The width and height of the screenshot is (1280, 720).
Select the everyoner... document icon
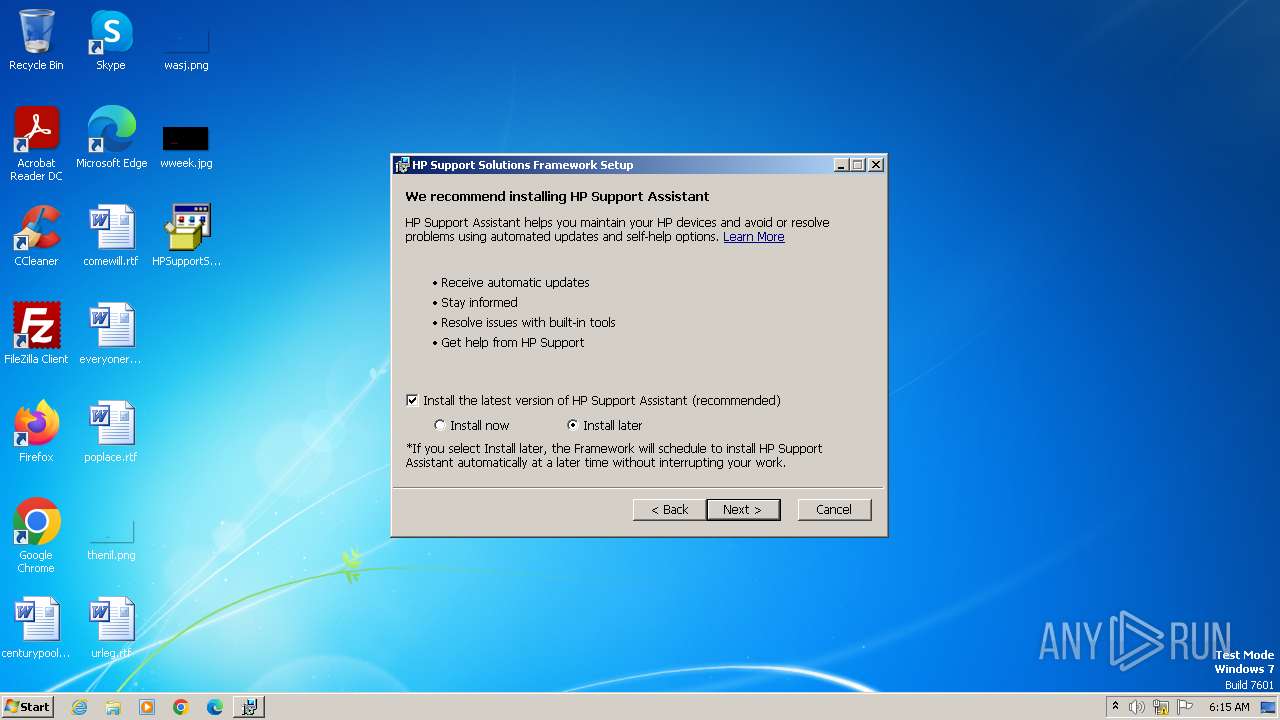point(111,334)
